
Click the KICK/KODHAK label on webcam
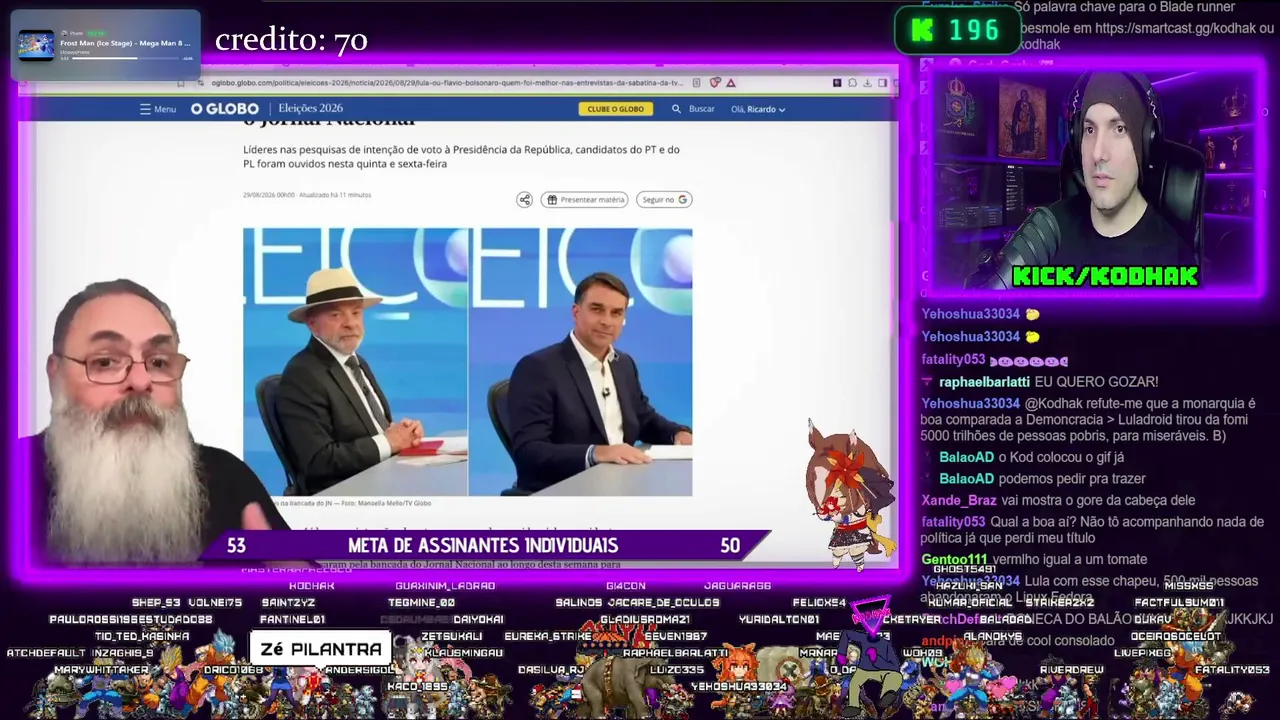tap(1105, 276)
